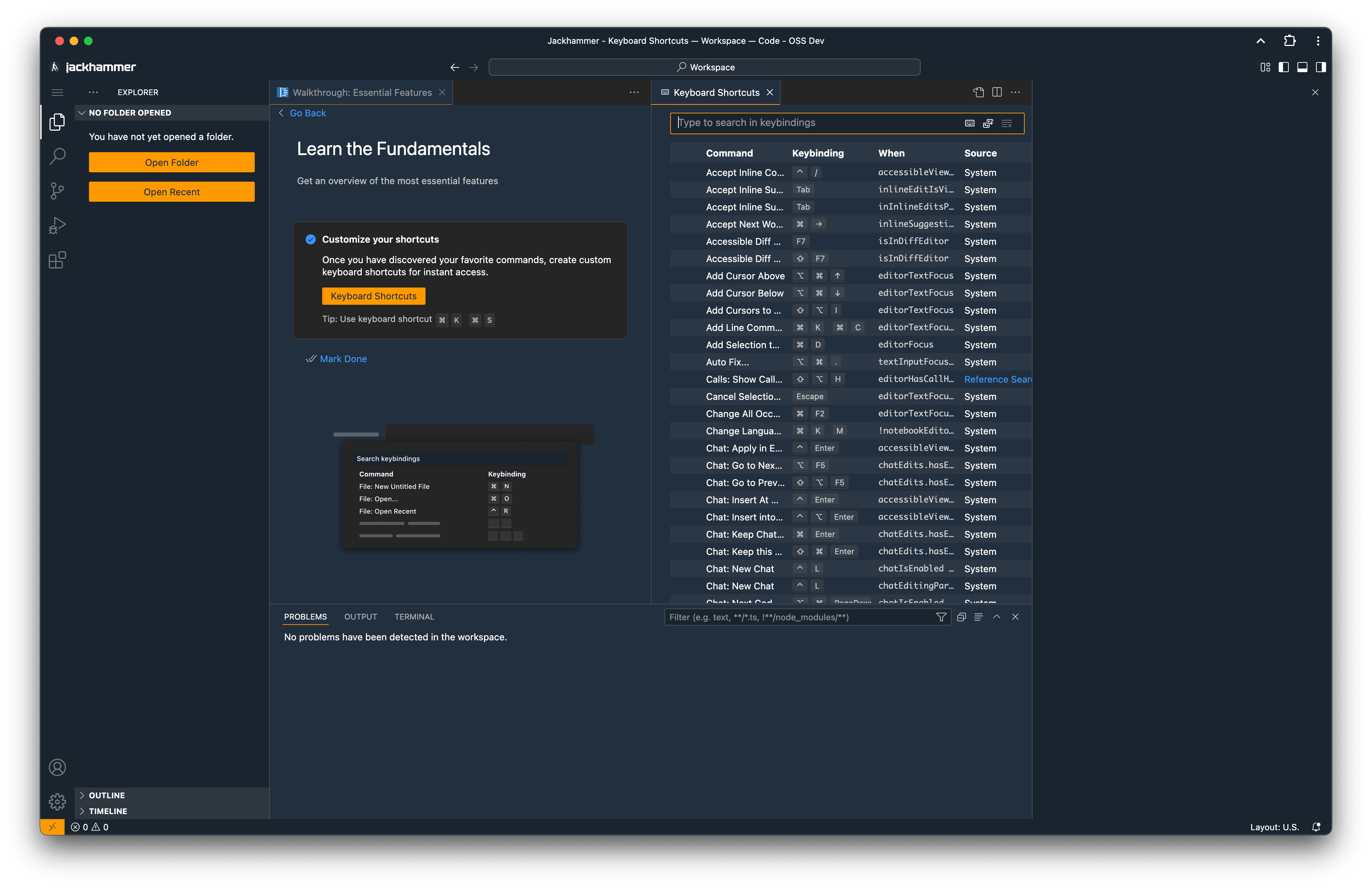Click the Open Recent button
The width and height of the screenshot is (1372, 888).
tap(172, 192)
